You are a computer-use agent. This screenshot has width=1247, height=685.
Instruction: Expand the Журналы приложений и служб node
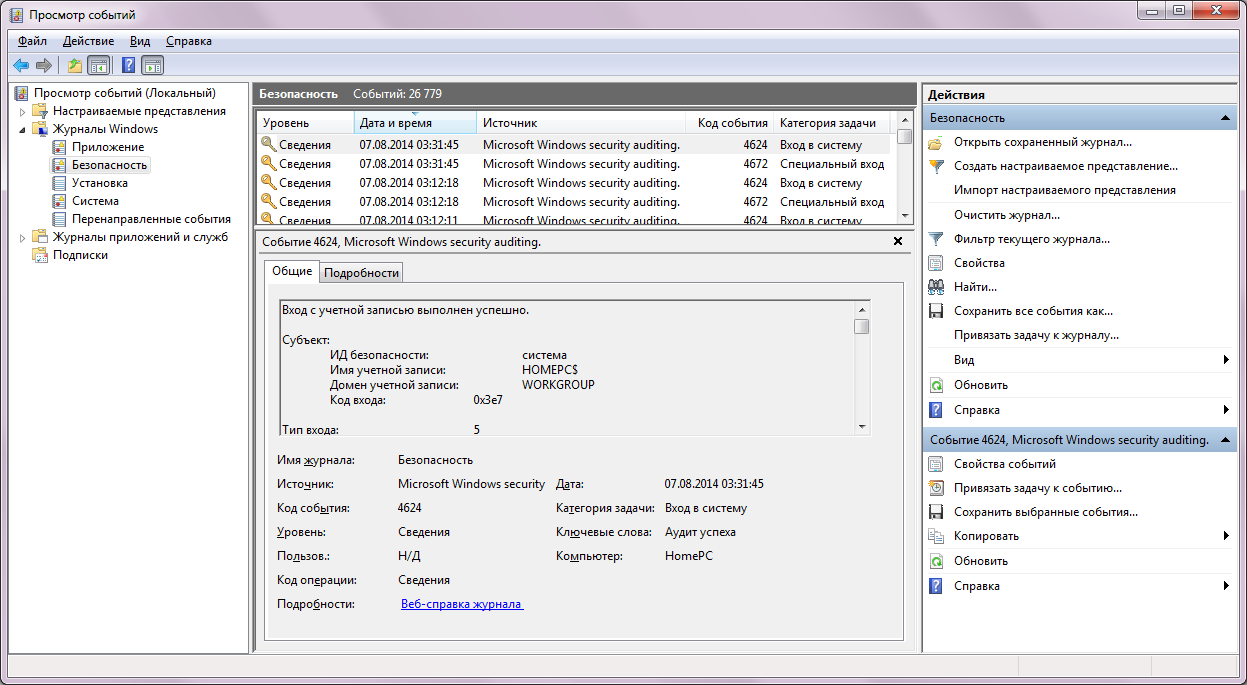(x=22, y=237)
